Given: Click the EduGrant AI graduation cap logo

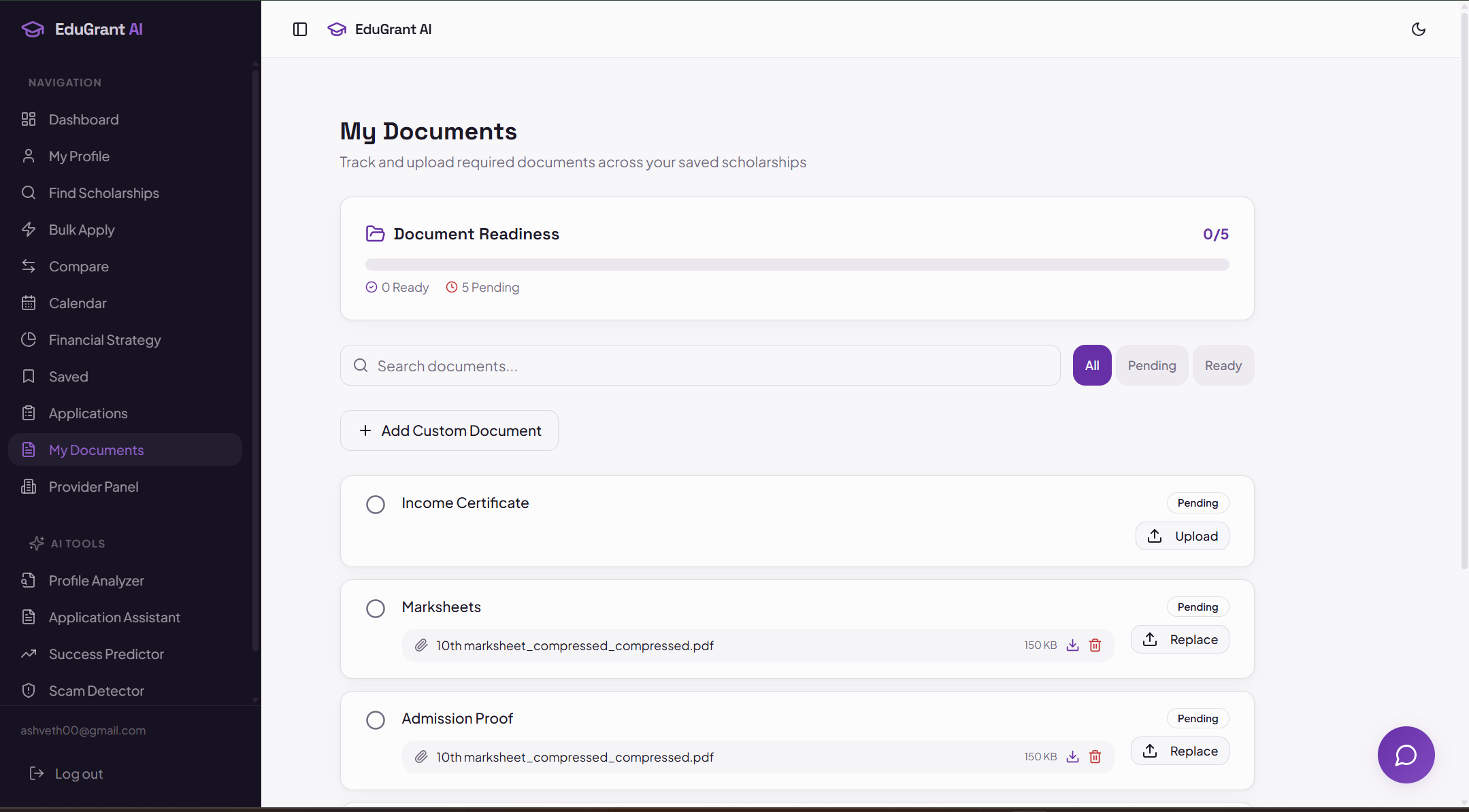Looking at the screenshot, I should (33, 29).
